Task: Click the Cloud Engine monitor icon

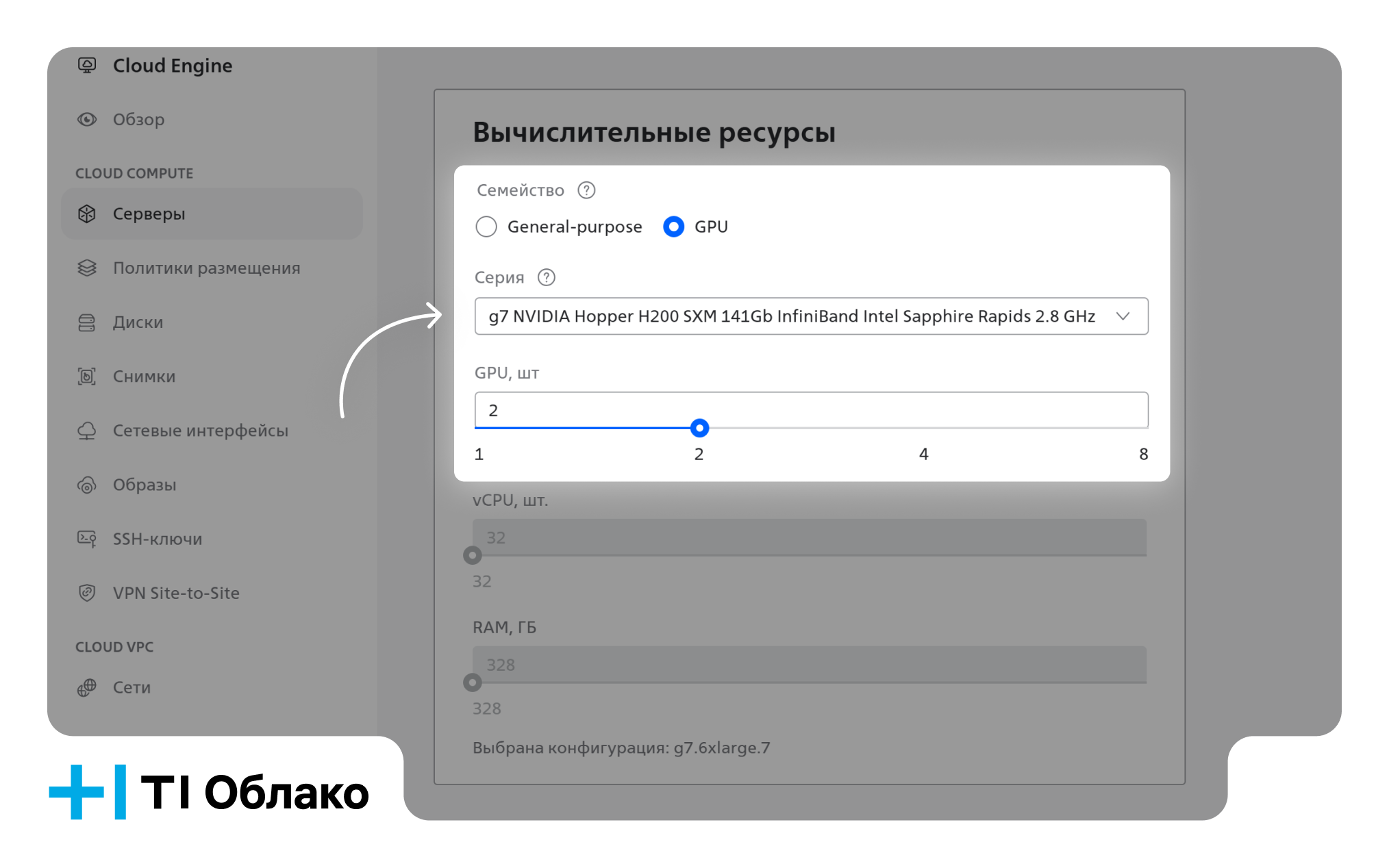Action: click(x=87, y=65)
